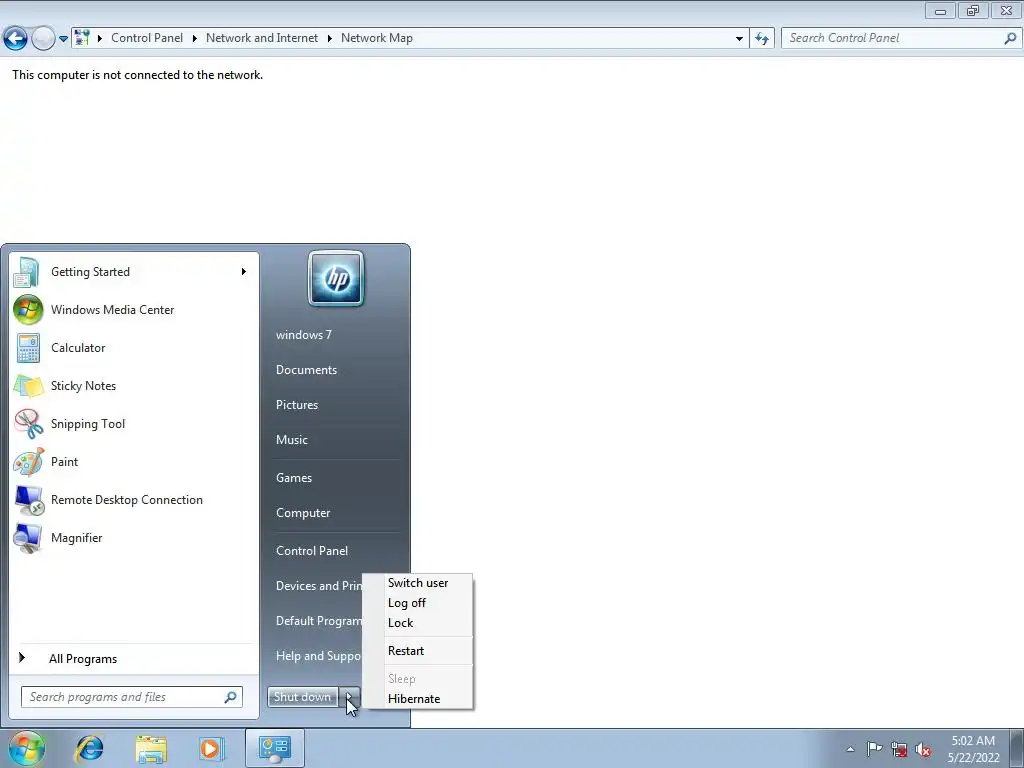The width and height of the screenshot is (1024, 768).
Task: Click the Show desktop strip
Action: [1017, 749]
